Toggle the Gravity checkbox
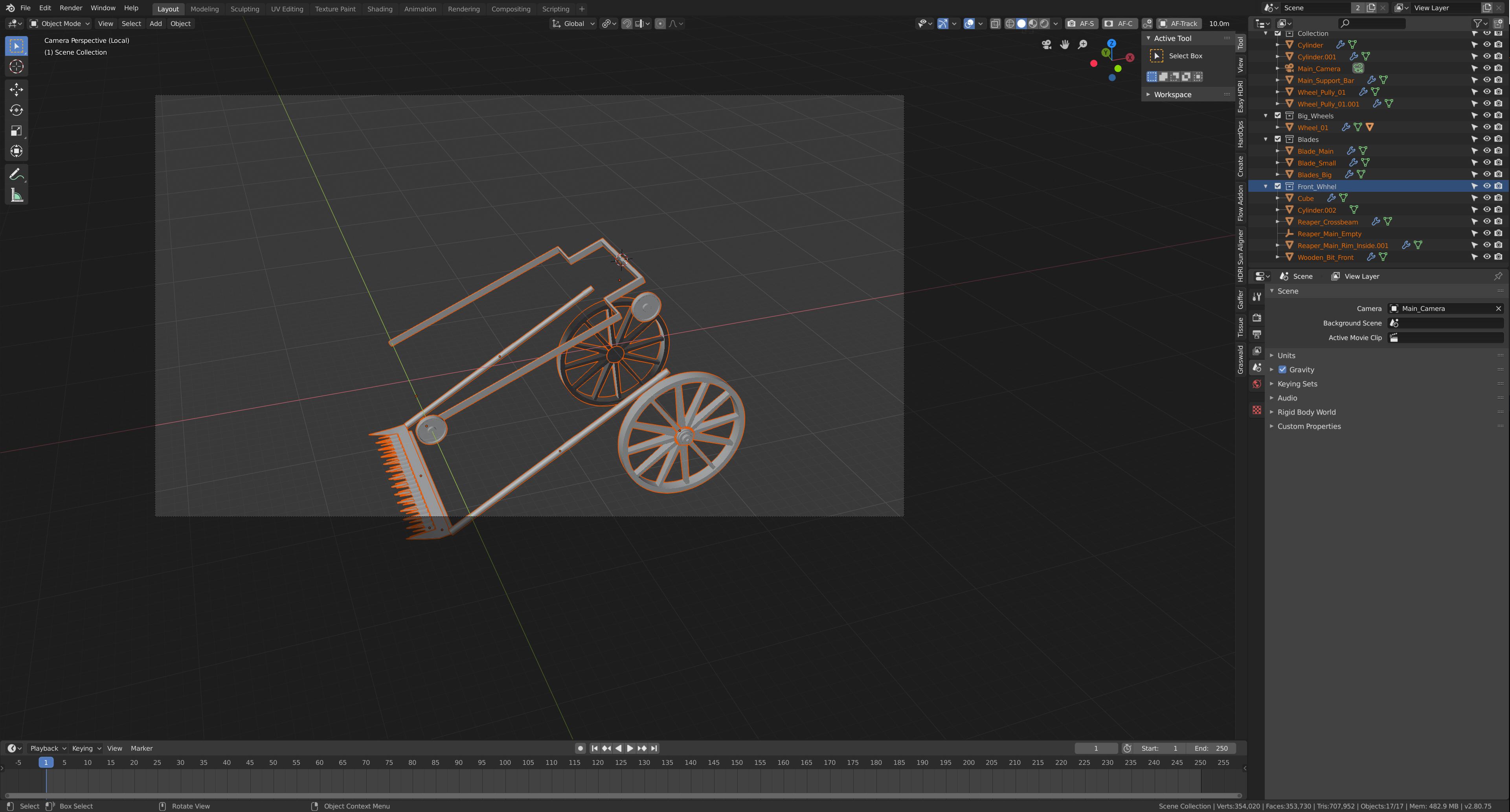 coord(1282,370)
